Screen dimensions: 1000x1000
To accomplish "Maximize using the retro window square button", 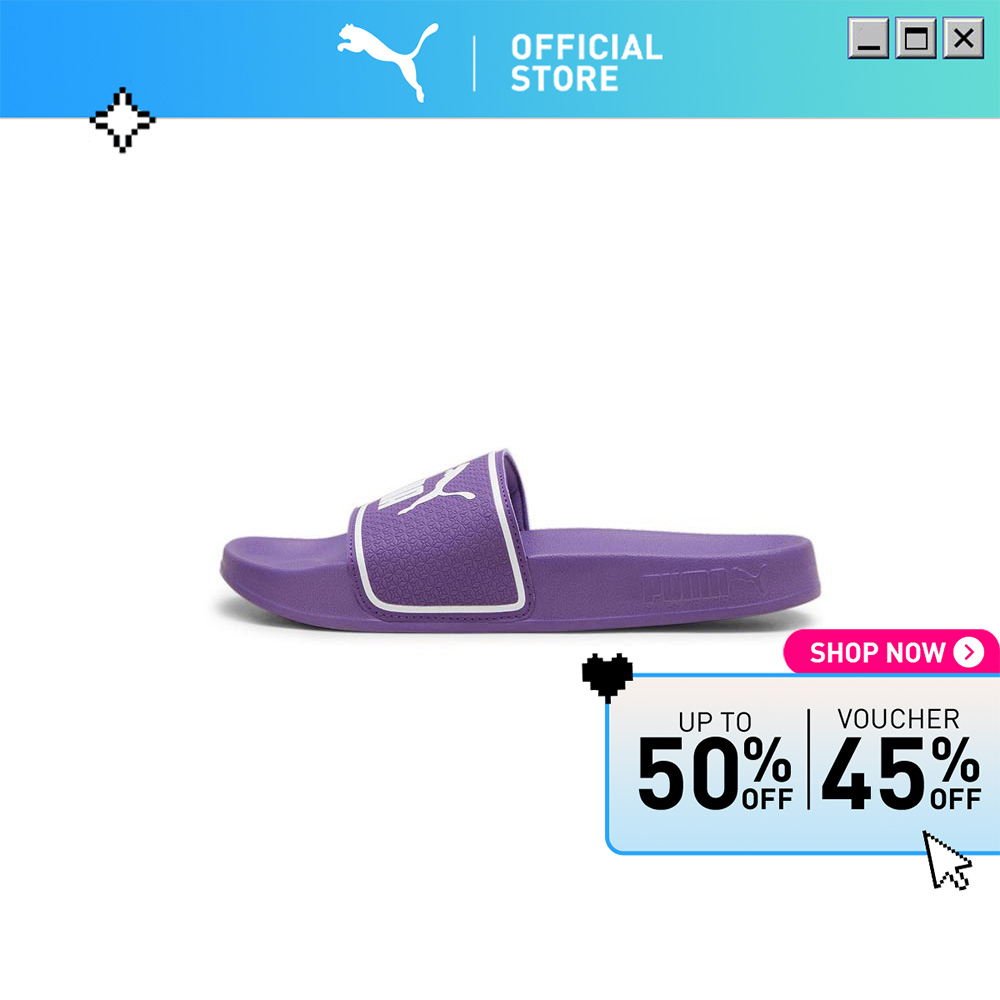I will [x=916, y=38].
